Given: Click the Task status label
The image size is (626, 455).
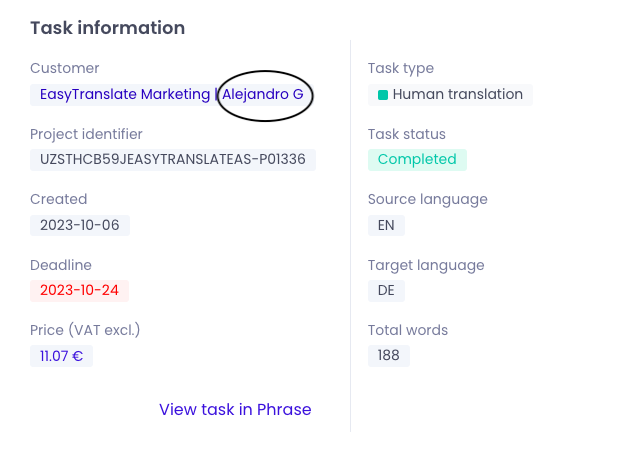Looking at the screenshot, I should coord(407,134).
